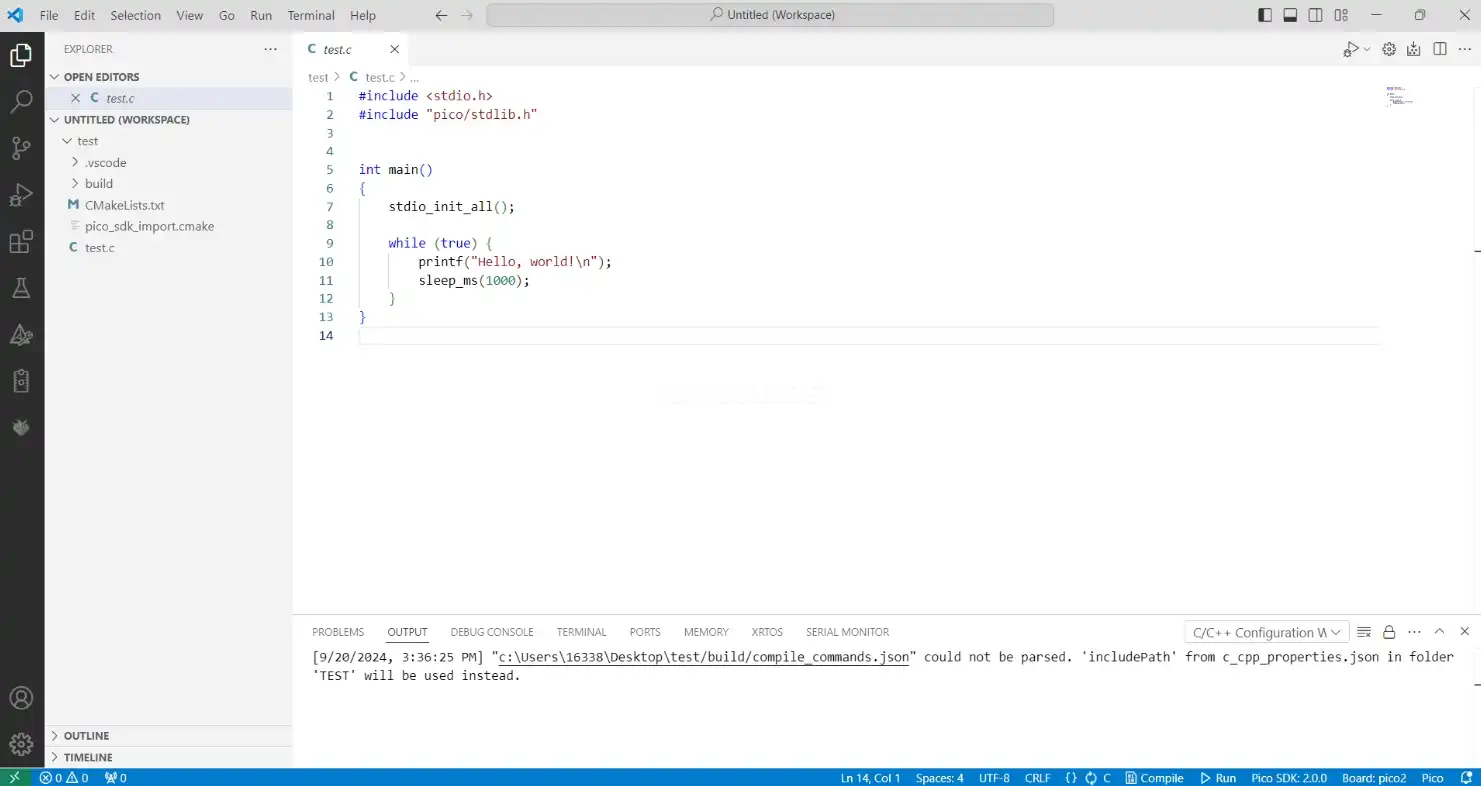The image size is (1481, 786).
Task: Open CMakeLists.txt from the explorer
Action: click(x=124, y=205)
